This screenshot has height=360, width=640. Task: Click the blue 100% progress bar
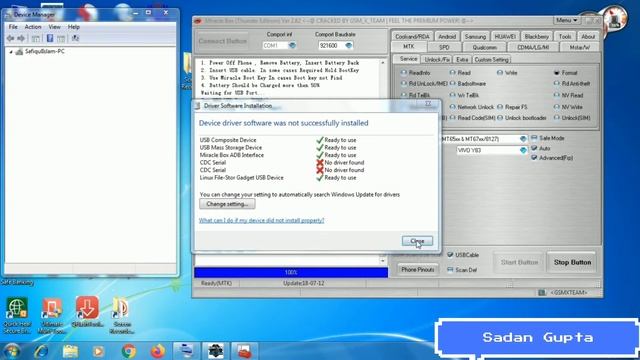click(x=291, y=272)
